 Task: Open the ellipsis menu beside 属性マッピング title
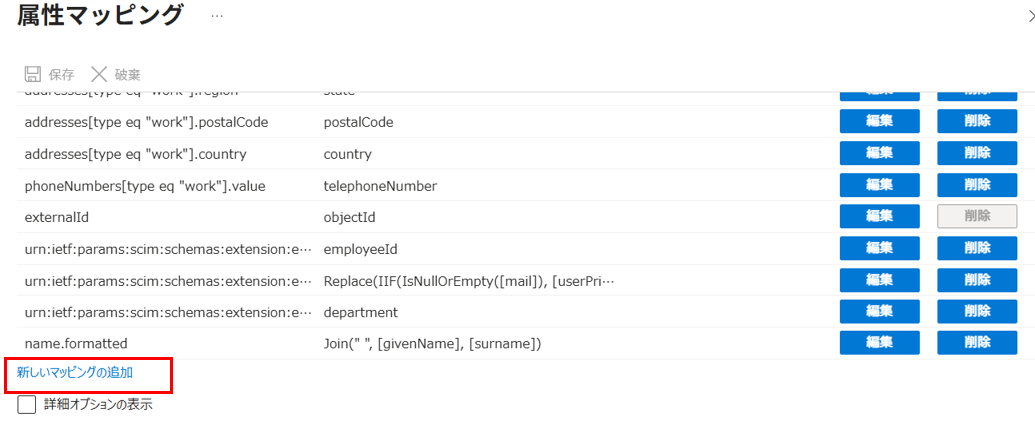217,17
